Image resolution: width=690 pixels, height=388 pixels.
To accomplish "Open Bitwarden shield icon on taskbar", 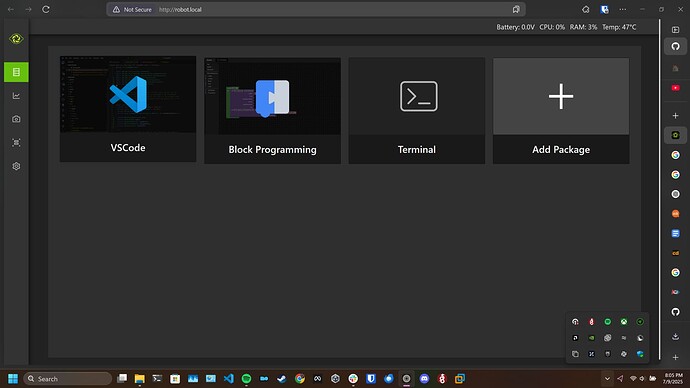I will [x=371, y=378].
